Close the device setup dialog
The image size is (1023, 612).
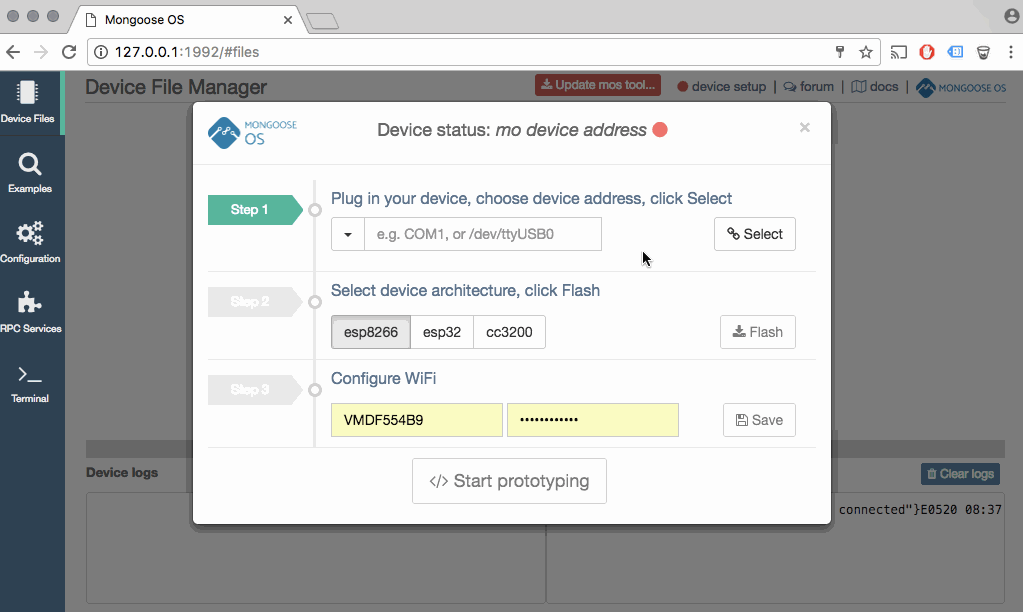(804, 128)
